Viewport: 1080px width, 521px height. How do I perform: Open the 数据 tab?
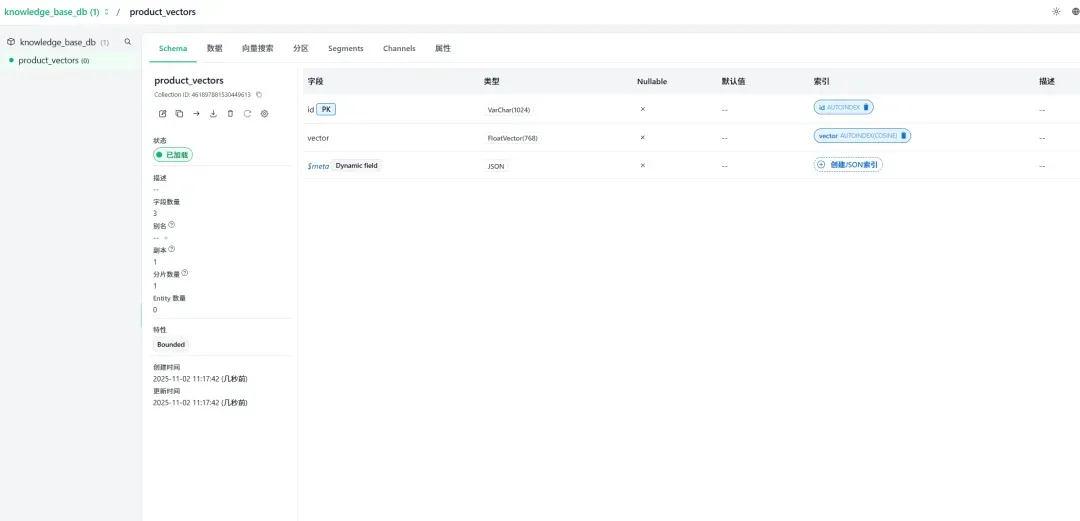(214, 48)
